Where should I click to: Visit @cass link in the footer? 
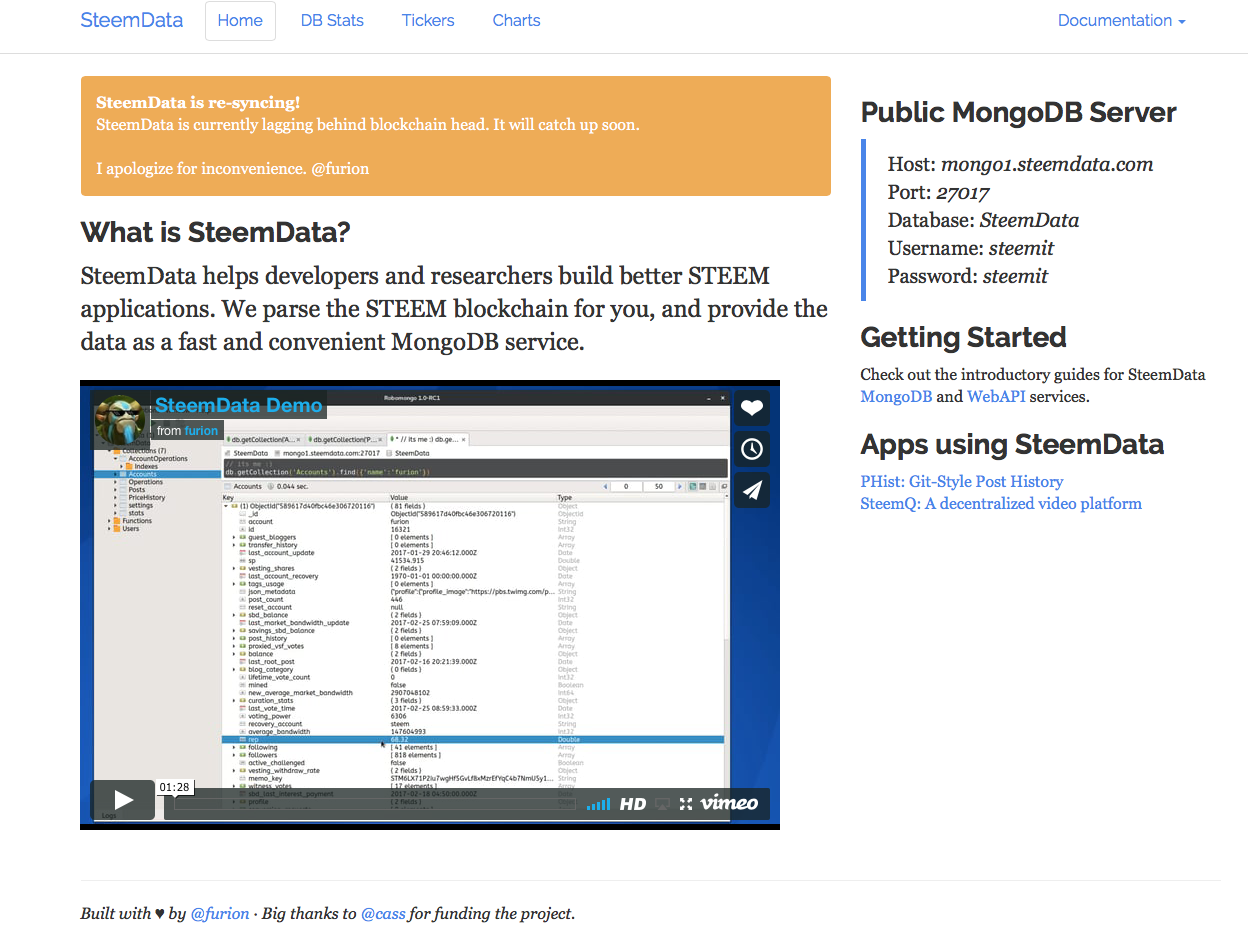coord(383,913)
